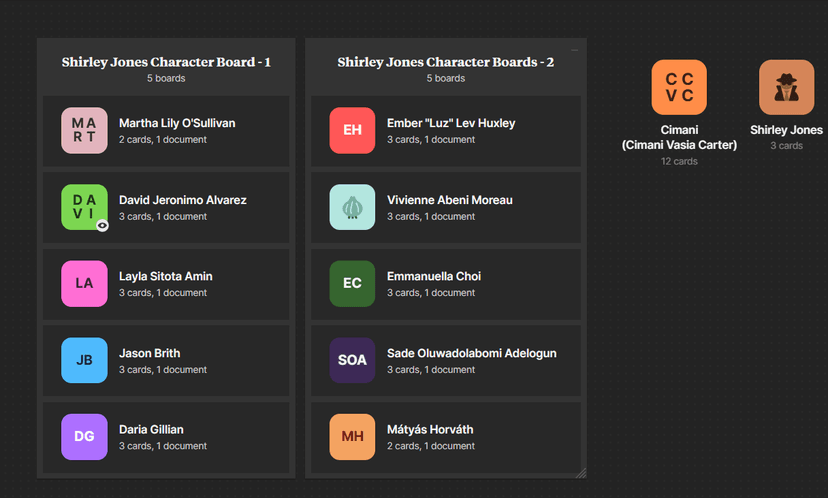The width and height of the screenshot is (828, 498).
Task: Click the red EH board icon
Action: point(352,131)
